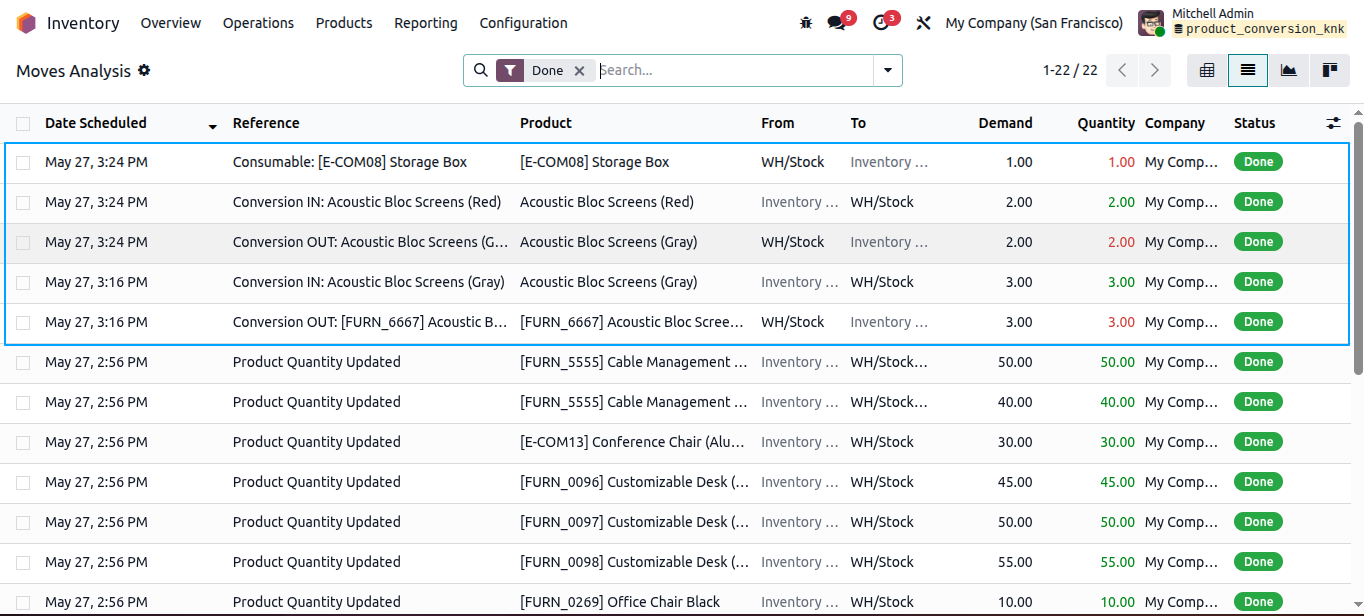Click the From column header
The width and height of the screenshot is (1364, 616).
[778, 123]
